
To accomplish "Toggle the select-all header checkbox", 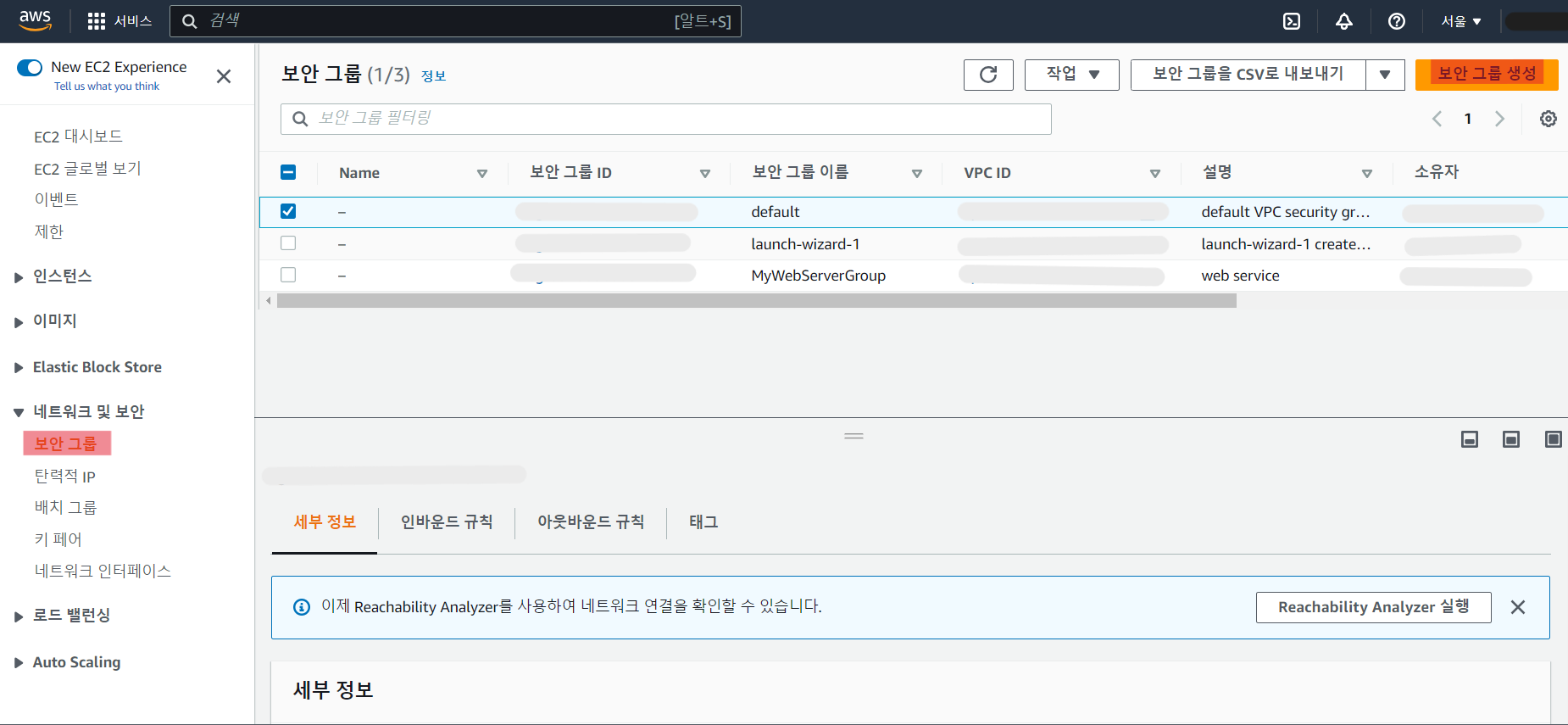I will [288, 172].
